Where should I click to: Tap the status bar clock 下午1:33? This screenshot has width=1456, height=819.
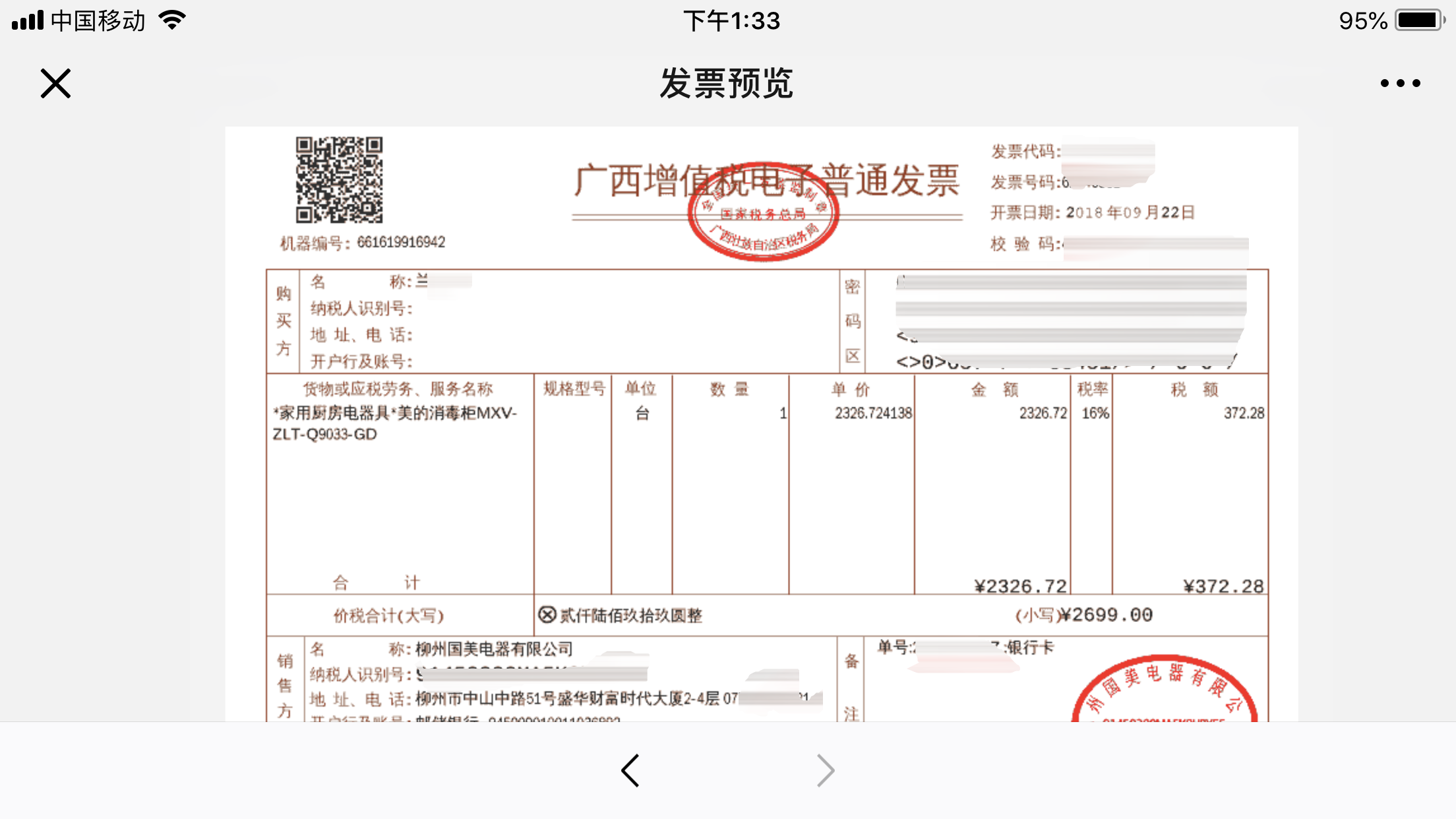731,21
